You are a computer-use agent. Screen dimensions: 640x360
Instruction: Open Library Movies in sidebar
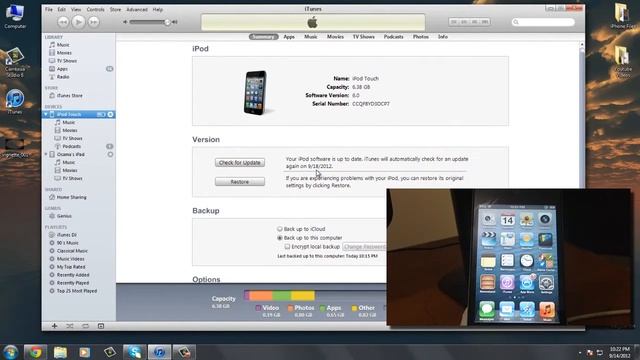click(x=64, y=53)
